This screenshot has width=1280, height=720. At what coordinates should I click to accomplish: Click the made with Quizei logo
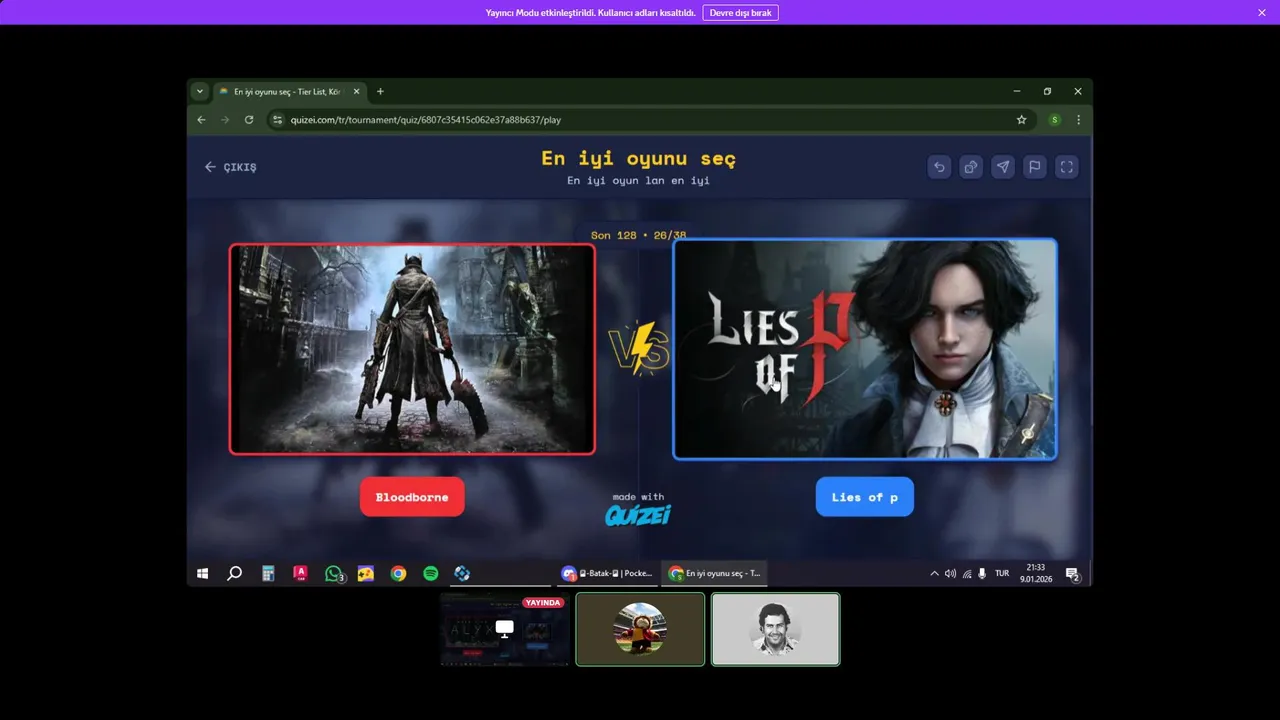pos(638,510)
